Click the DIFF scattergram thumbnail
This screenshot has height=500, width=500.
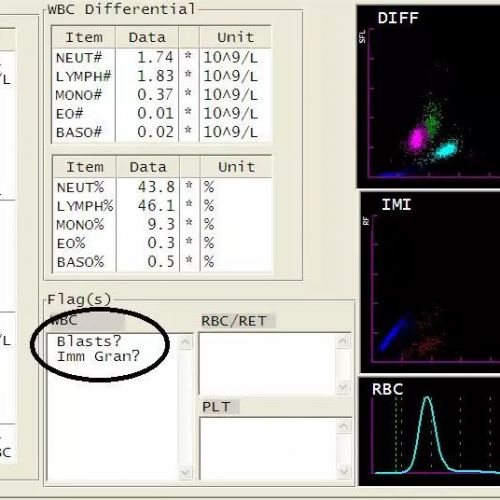(429, 97)
